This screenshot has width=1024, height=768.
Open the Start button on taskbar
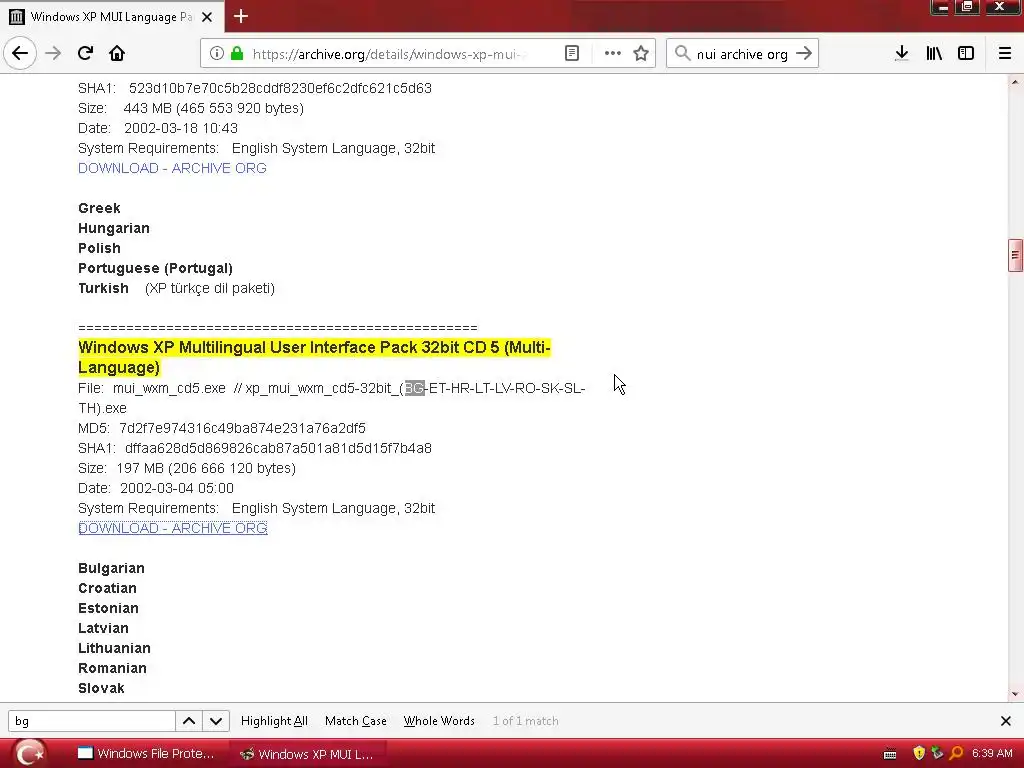tap(31, 754)
